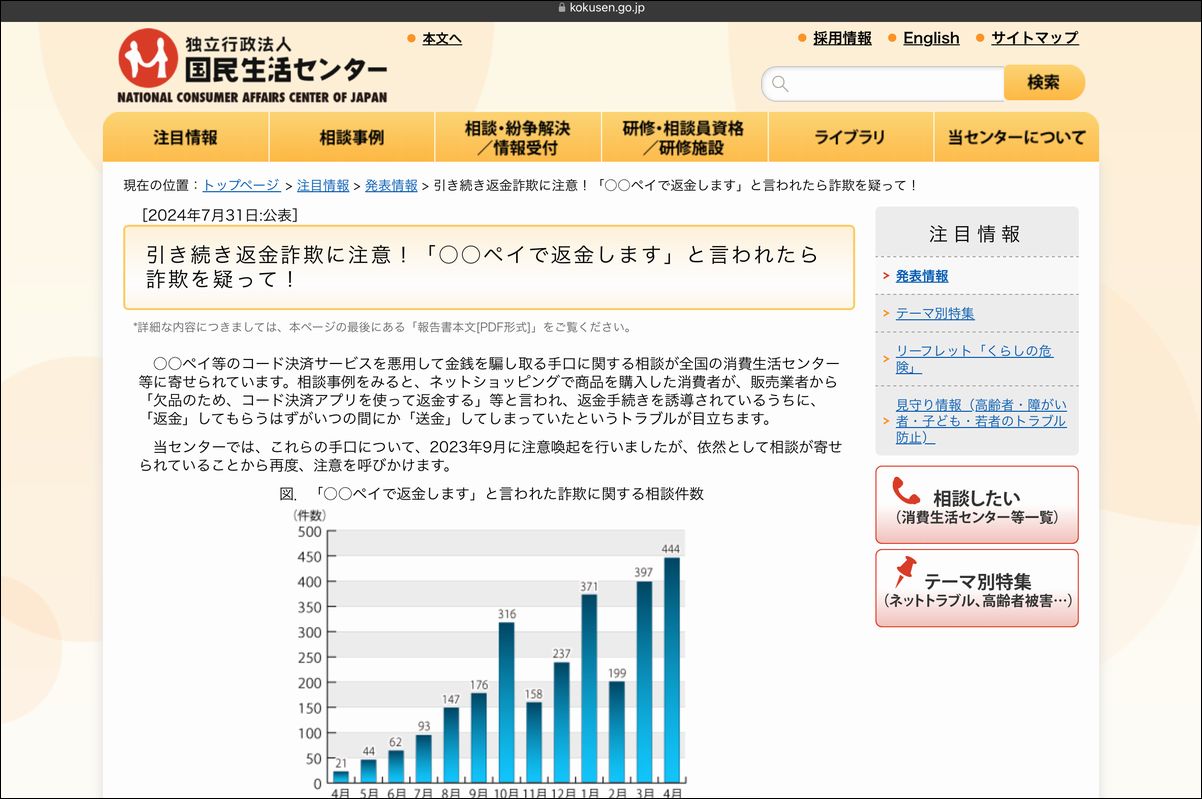This screenshot has width=1202, height=799.
Task: Click the chart bar labeled 316
Action: click(x=507, y=702)
